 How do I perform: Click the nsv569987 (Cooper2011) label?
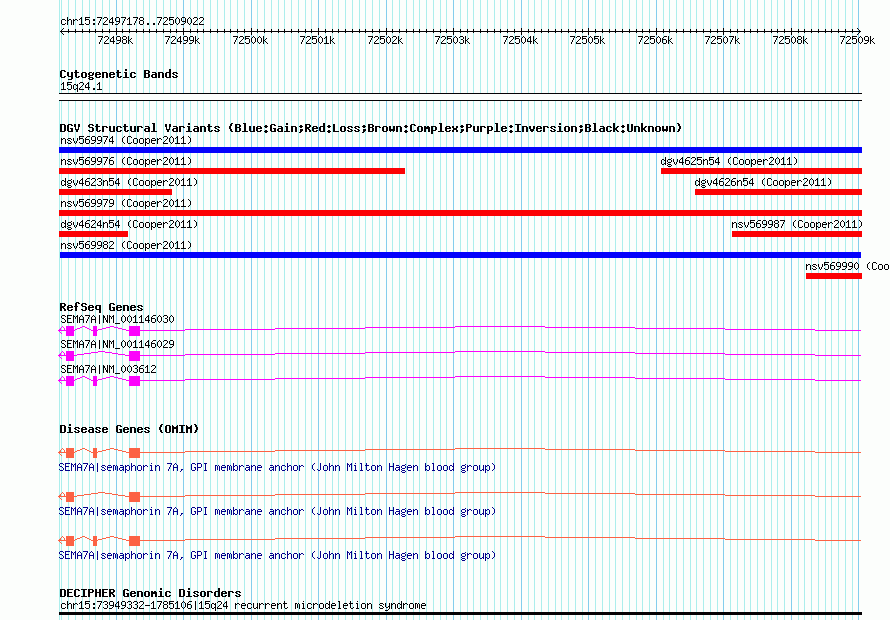(797, 224)
